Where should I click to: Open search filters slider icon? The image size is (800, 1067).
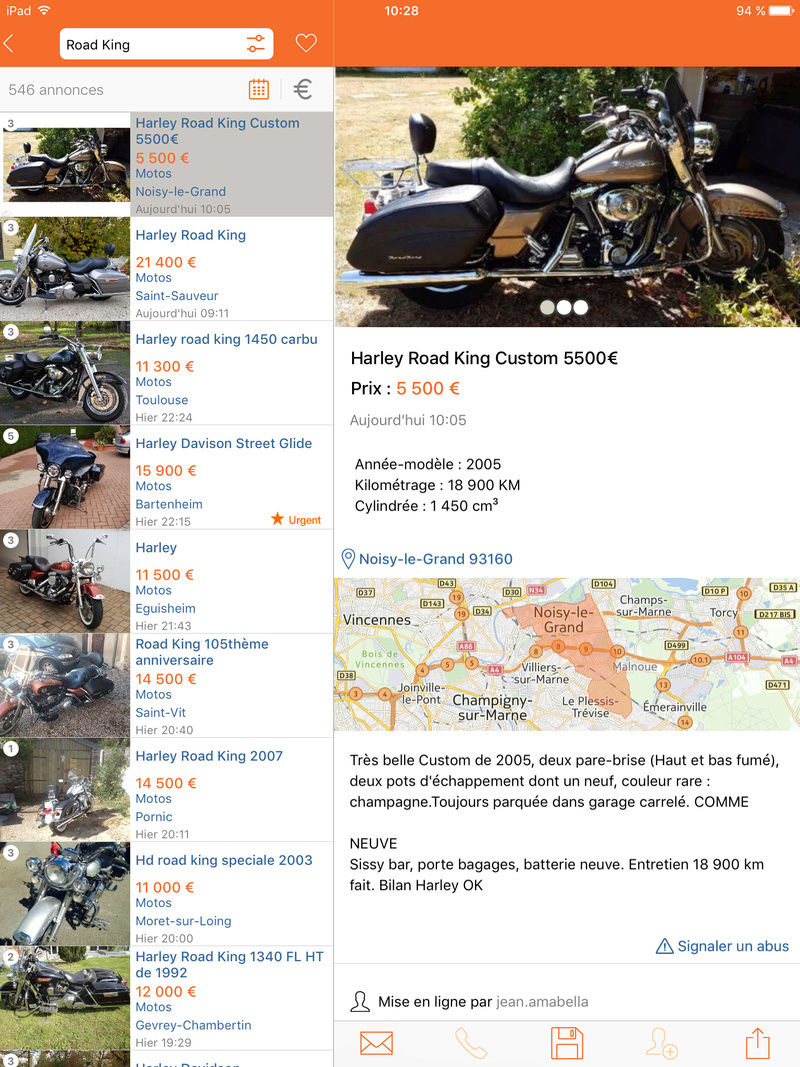256,44
